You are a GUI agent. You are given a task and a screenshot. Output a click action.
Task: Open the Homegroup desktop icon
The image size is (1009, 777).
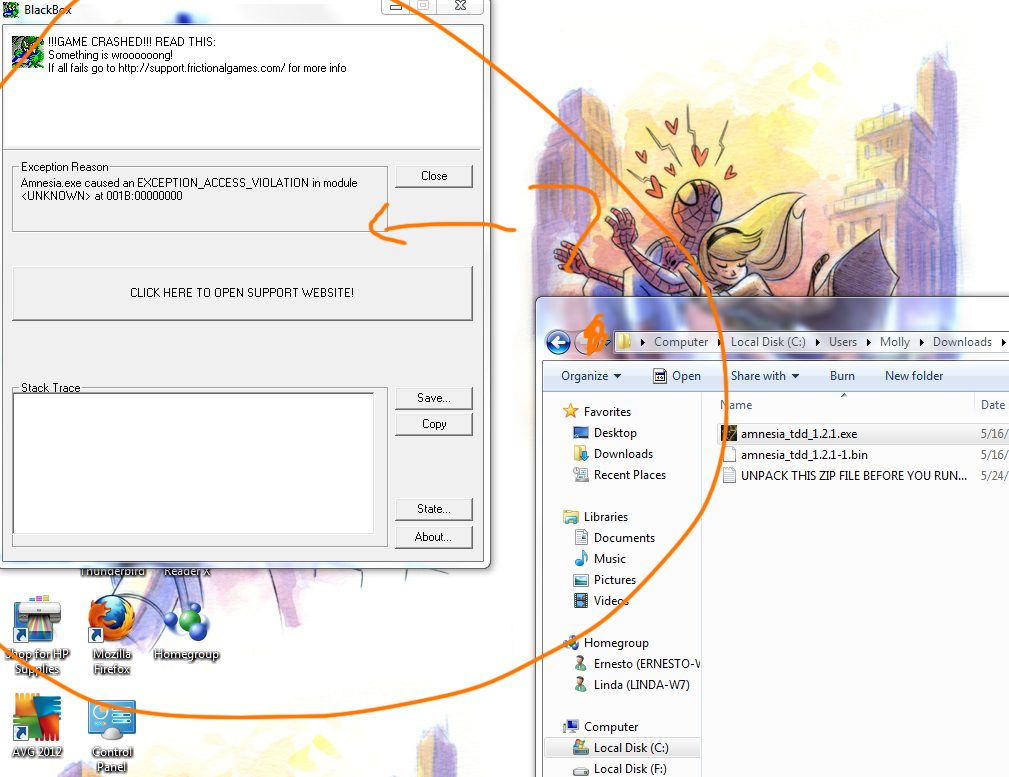click(x=186, y=623)
